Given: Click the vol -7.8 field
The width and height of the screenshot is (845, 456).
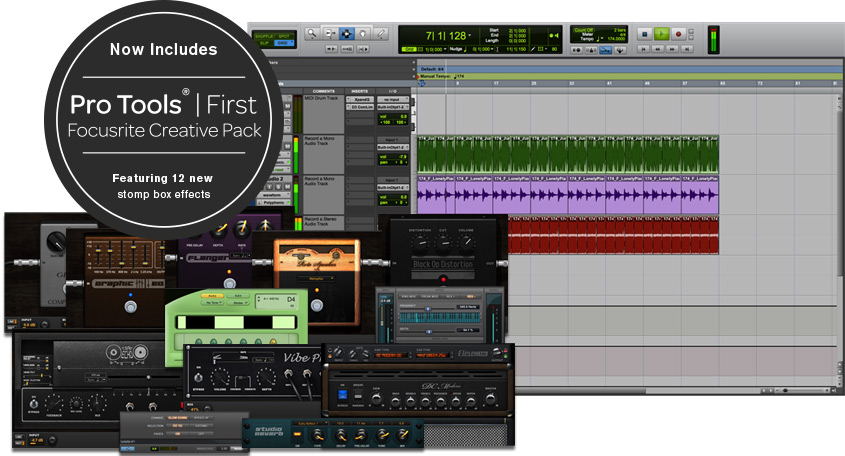Looking at the screenshot, I should coord(393,157).
